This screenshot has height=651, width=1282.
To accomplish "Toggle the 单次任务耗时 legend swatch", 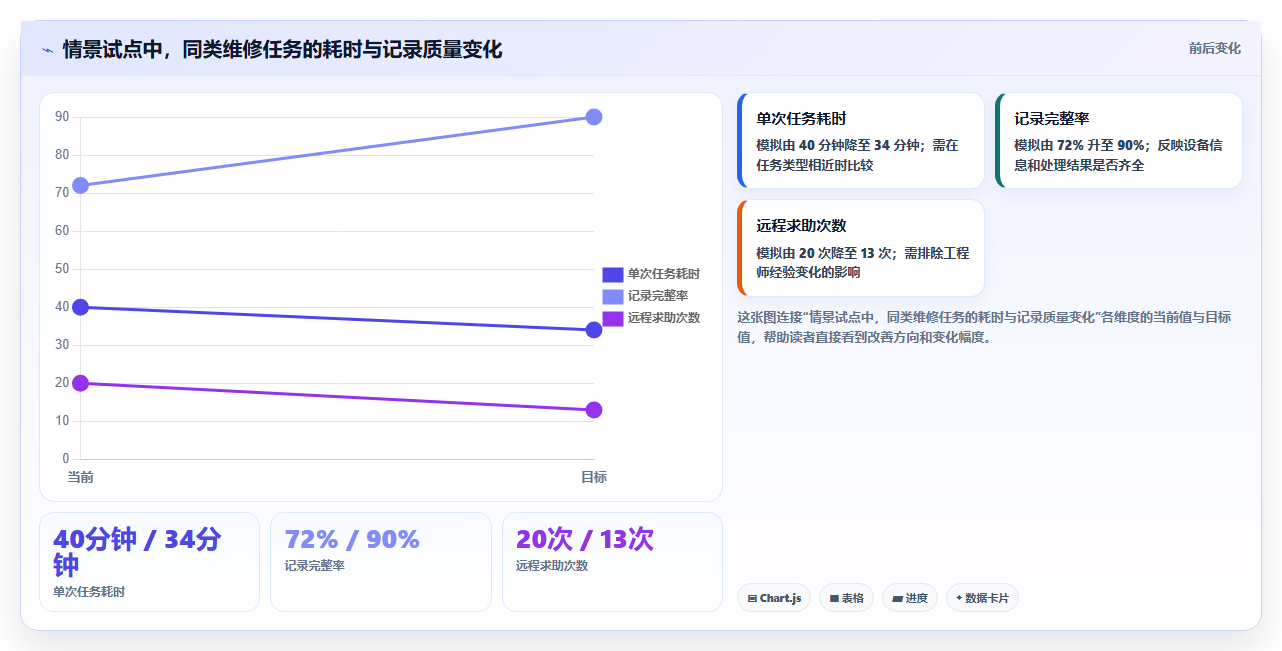I will 612,274.
